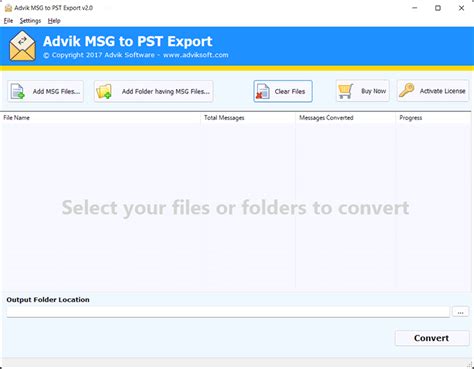Click the Clear Files button label
This screenshot has height=369, width=474.
[x=290, y=91]
